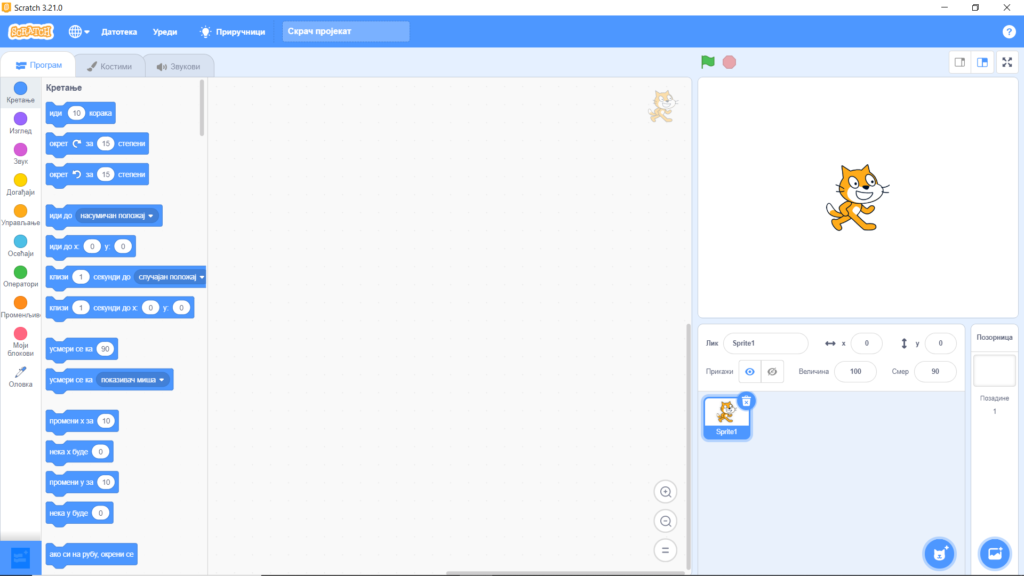Screen dimensions: 1024x576
Task: Click the иди 10 корака block
Action: [80, 114]
